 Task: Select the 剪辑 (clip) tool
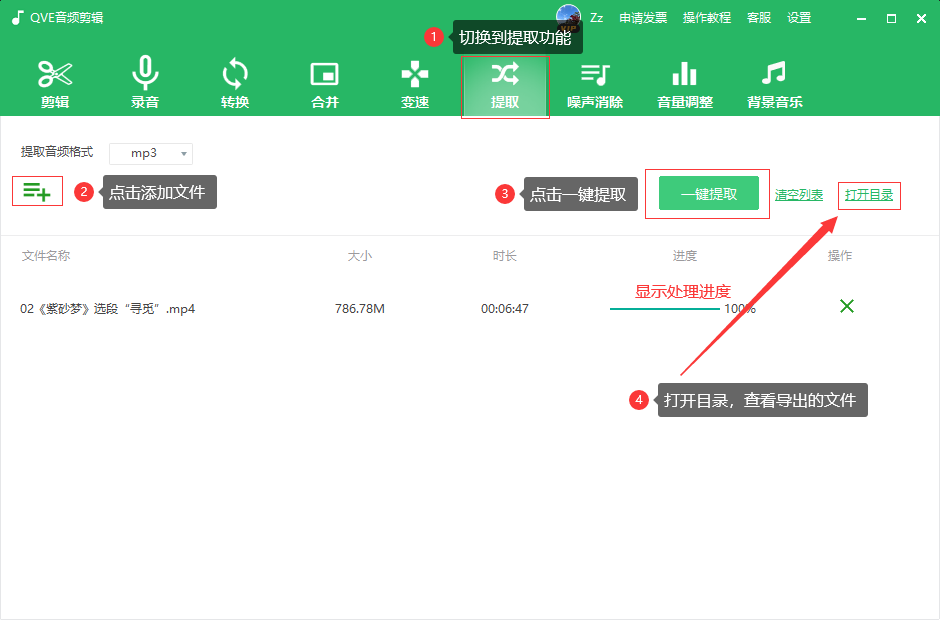(x=54, y=85)
